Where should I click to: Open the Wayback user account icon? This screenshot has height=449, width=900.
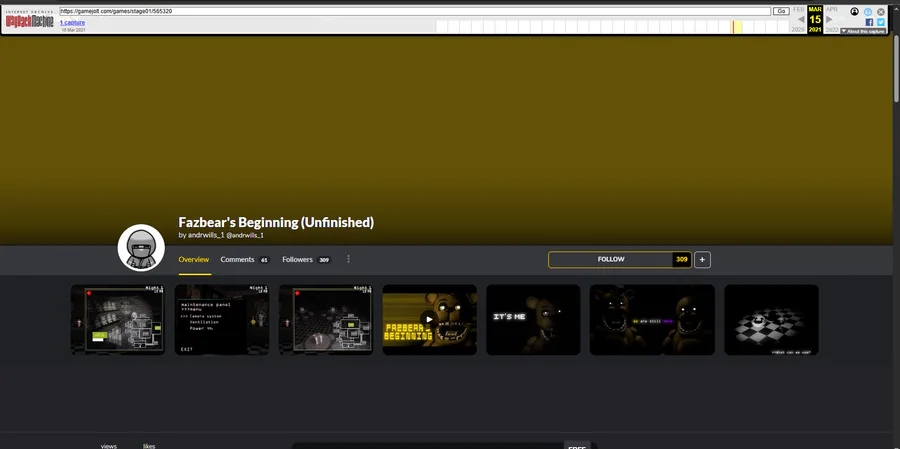pyautogui.click(x=855, y=11)
